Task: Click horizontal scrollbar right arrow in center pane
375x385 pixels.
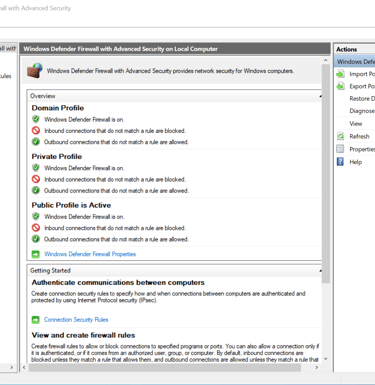Action: [317, 367]
